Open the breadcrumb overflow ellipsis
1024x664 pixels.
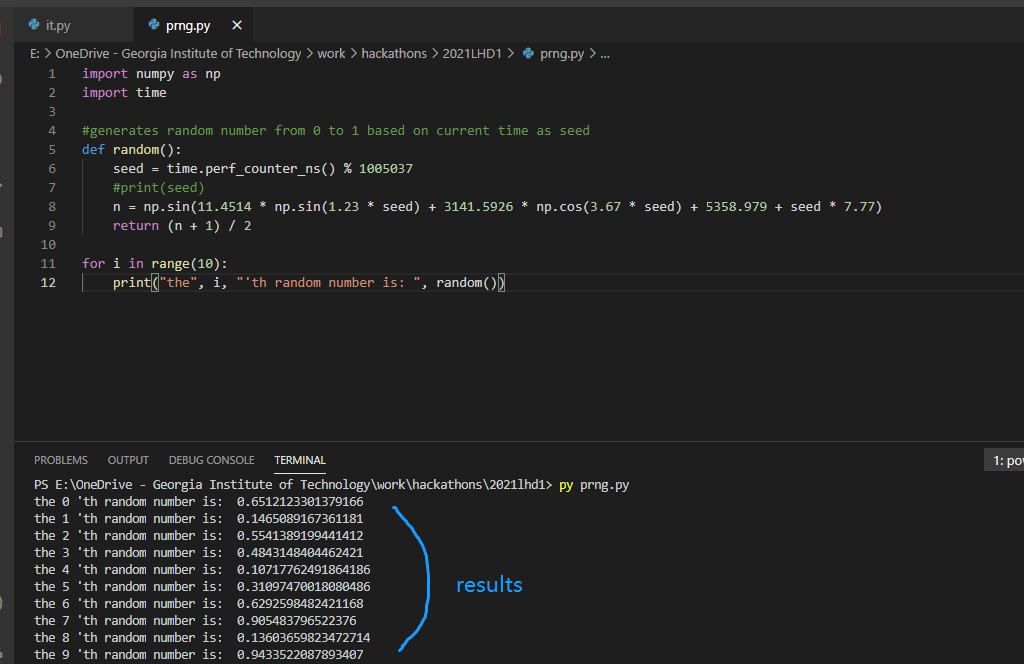tap(605, 53)
